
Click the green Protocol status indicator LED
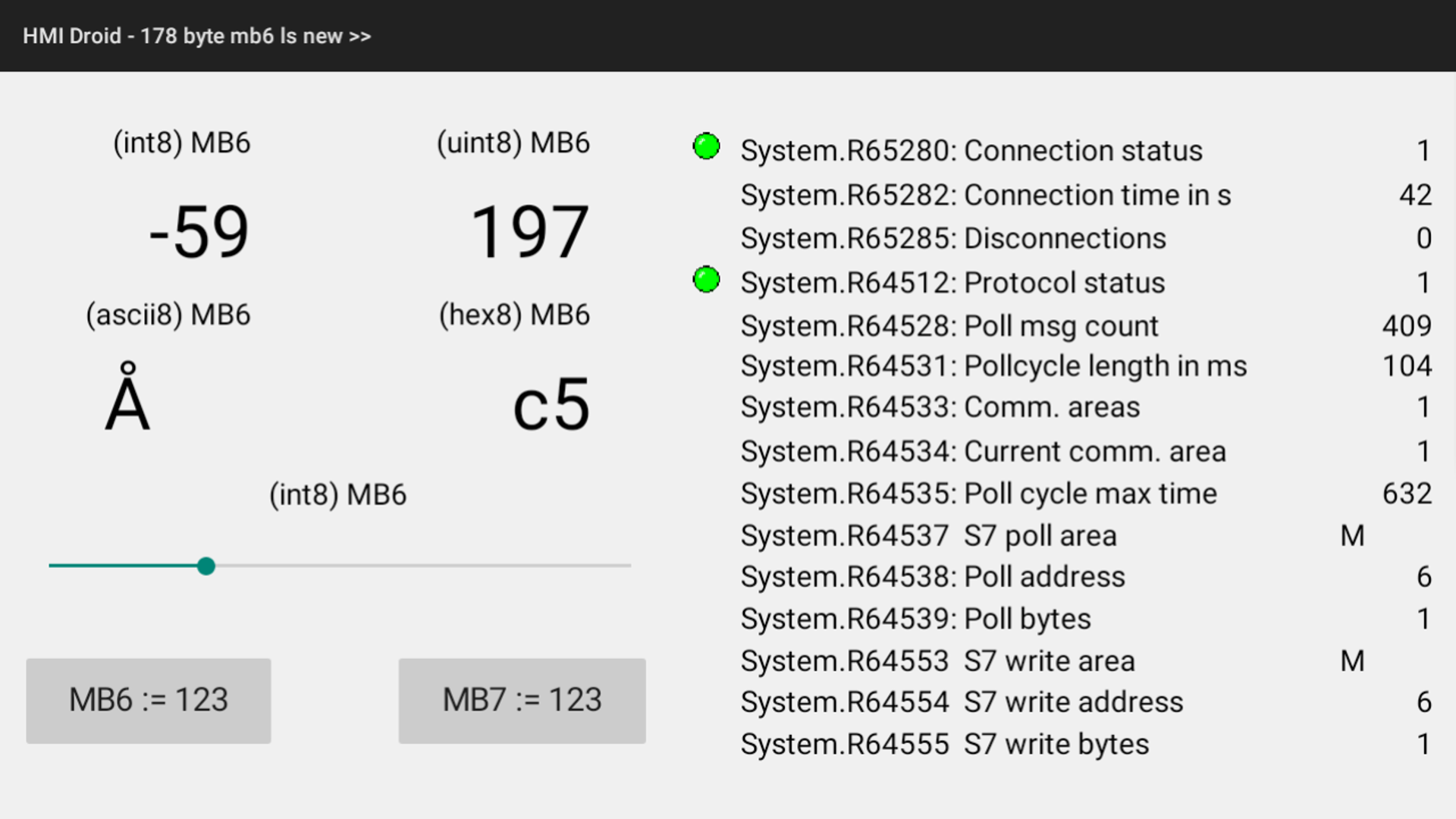706,280
